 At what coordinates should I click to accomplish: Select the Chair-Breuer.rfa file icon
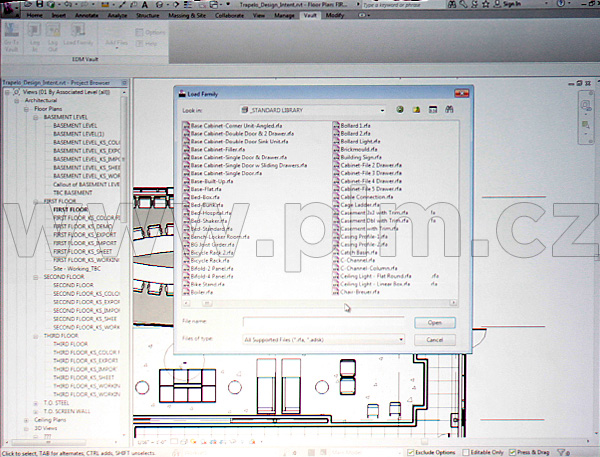(337, 291)
